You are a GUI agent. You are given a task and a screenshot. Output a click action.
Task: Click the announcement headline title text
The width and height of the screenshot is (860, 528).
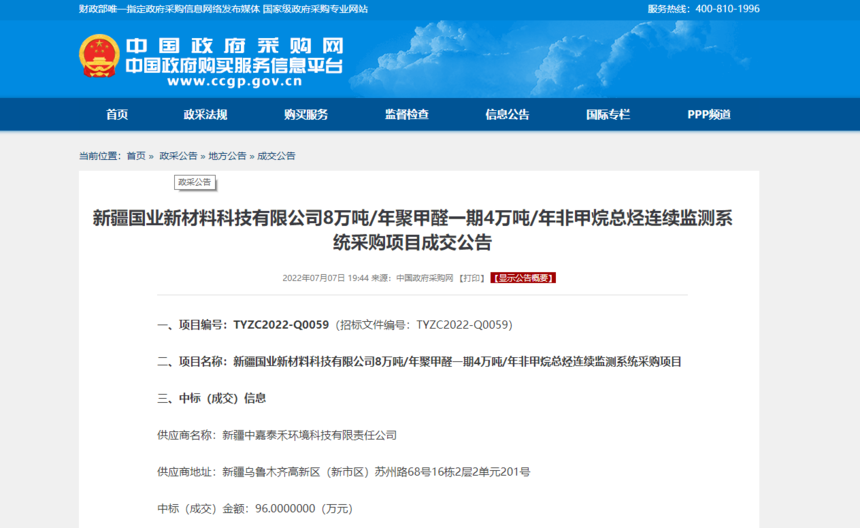(x=412, y=230)
